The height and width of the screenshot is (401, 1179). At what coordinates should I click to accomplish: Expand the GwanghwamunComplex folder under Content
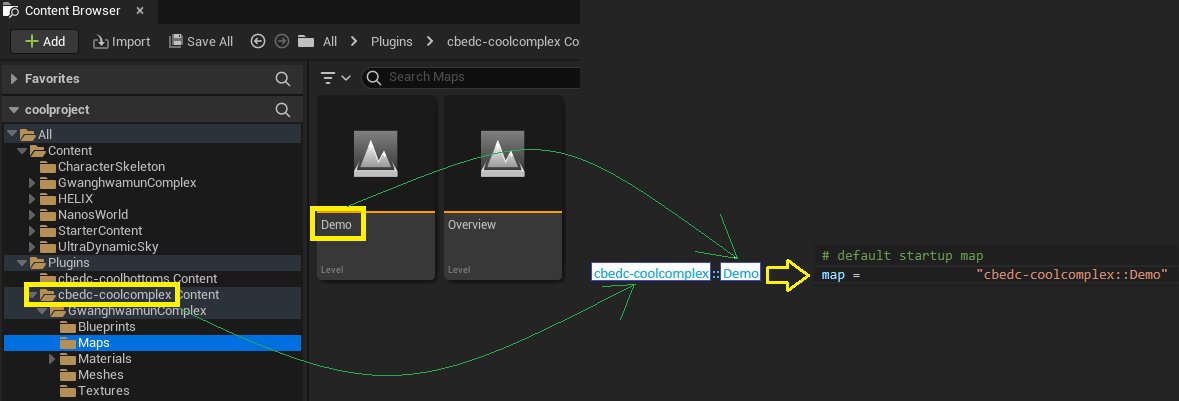tap(33, 182)
